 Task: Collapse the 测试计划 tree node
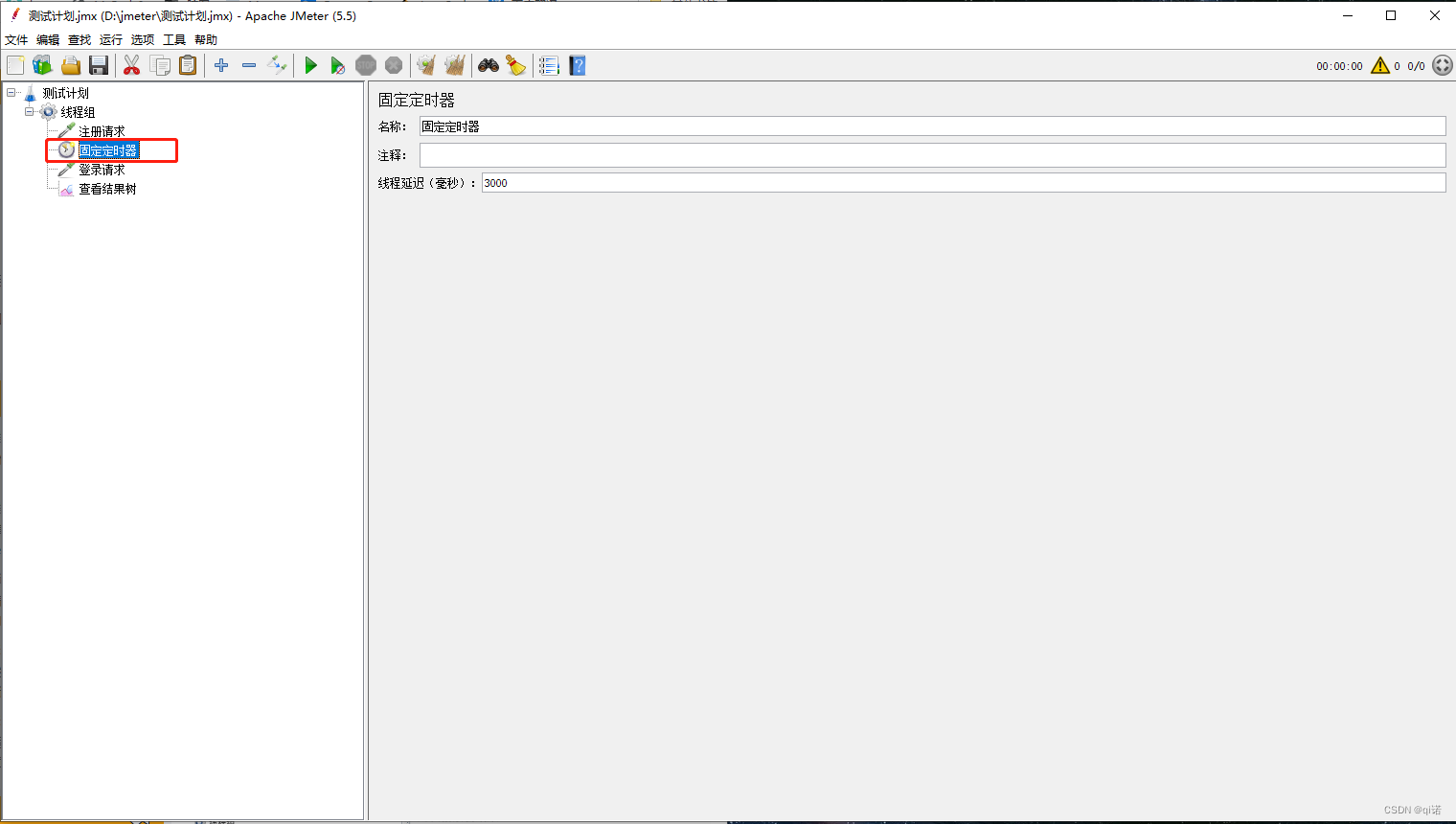(11, 93)
